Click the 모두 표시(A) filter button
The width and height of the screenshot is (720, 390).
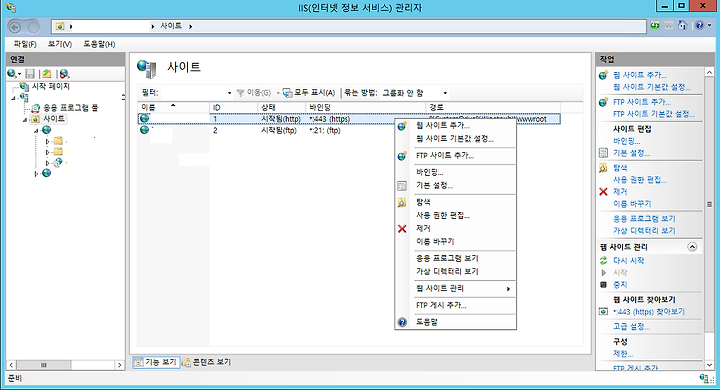point(309,93)
